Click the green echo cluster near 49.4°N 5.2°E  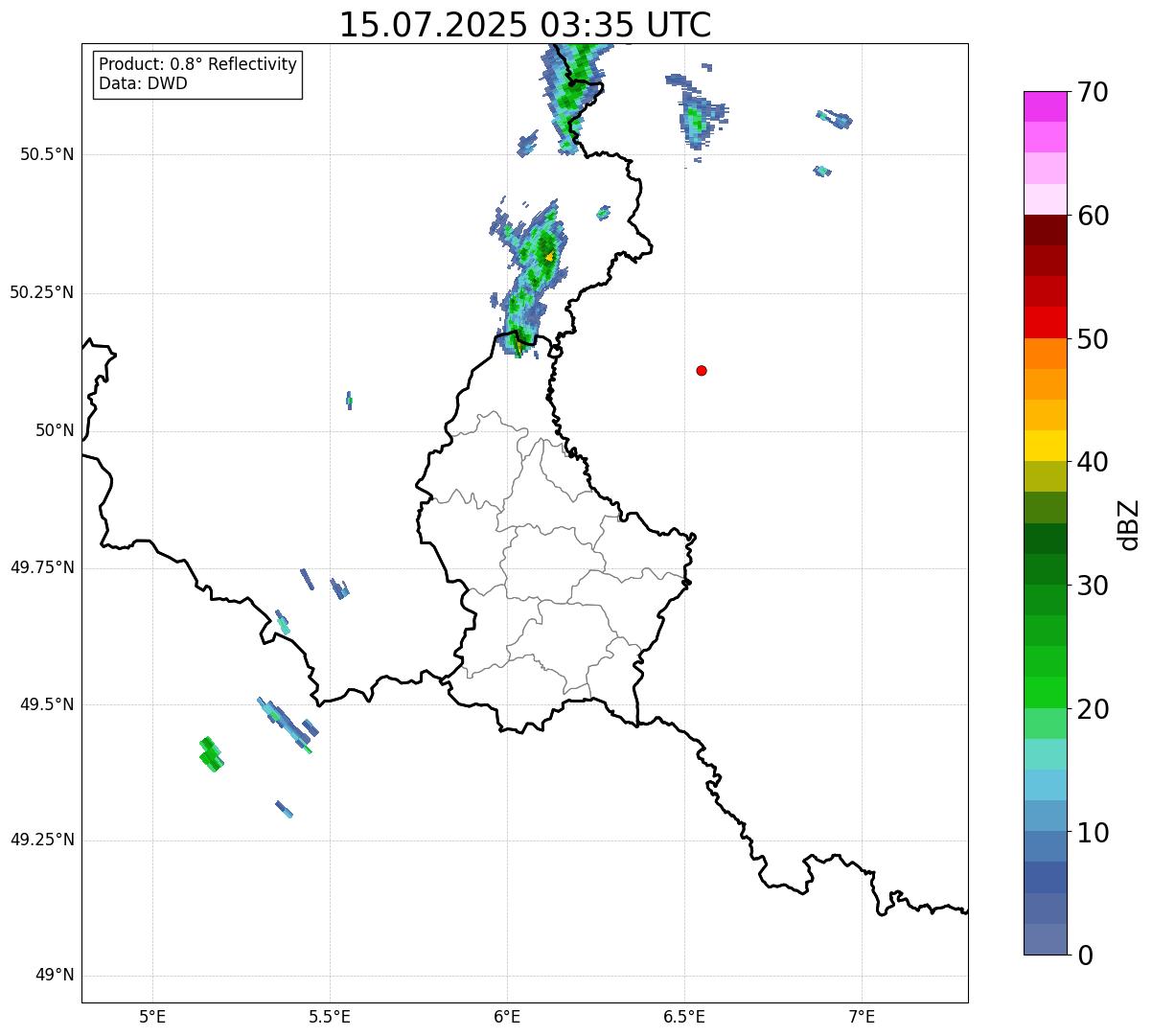coord(211,754)
